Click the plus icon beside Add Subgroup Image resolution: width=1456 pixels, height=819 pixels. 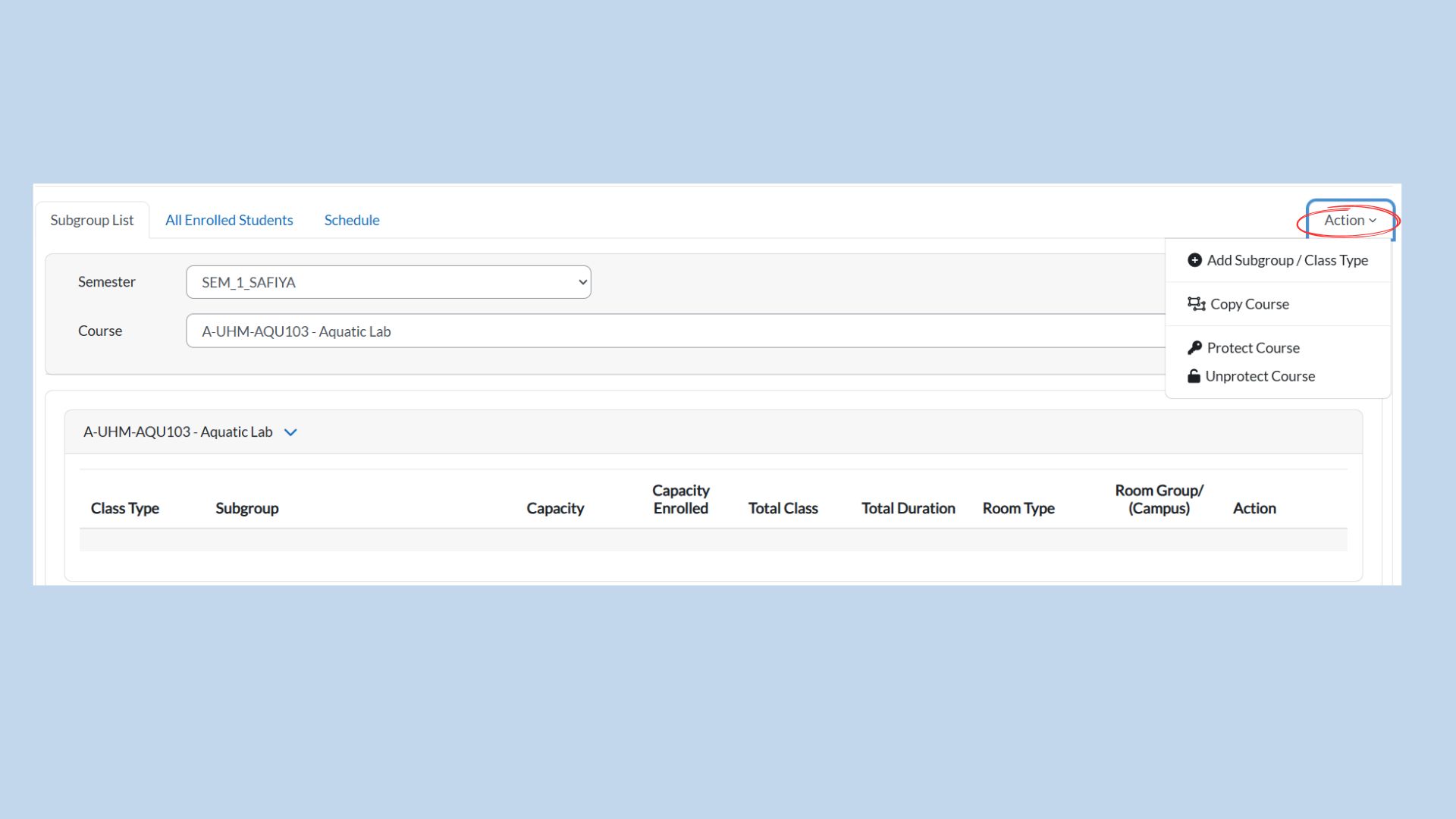(x=1194, y=260)
